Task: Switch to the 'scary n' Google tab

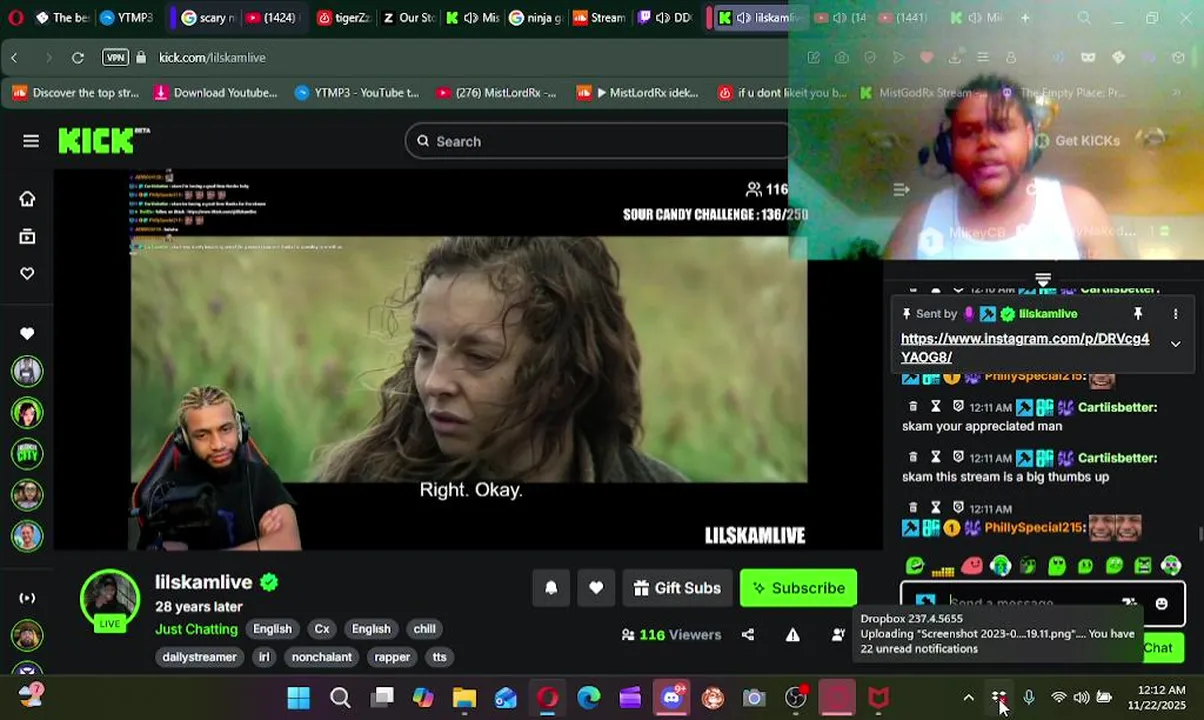Action: pos(208,18)
